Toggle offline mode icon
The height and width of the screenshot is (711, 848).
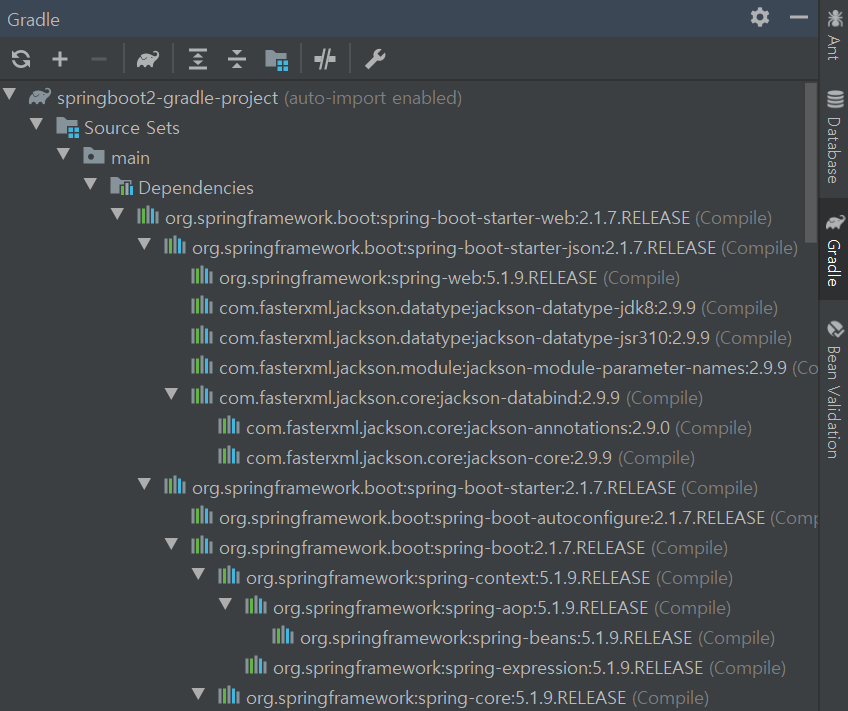[325, 59]
